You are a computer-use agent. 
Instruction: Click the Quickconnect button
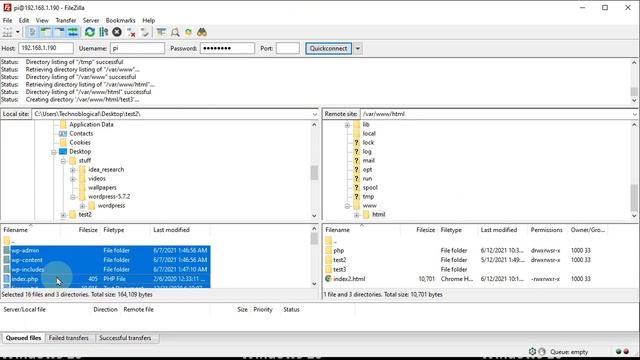pyautogui.click(x=328, y=48)
